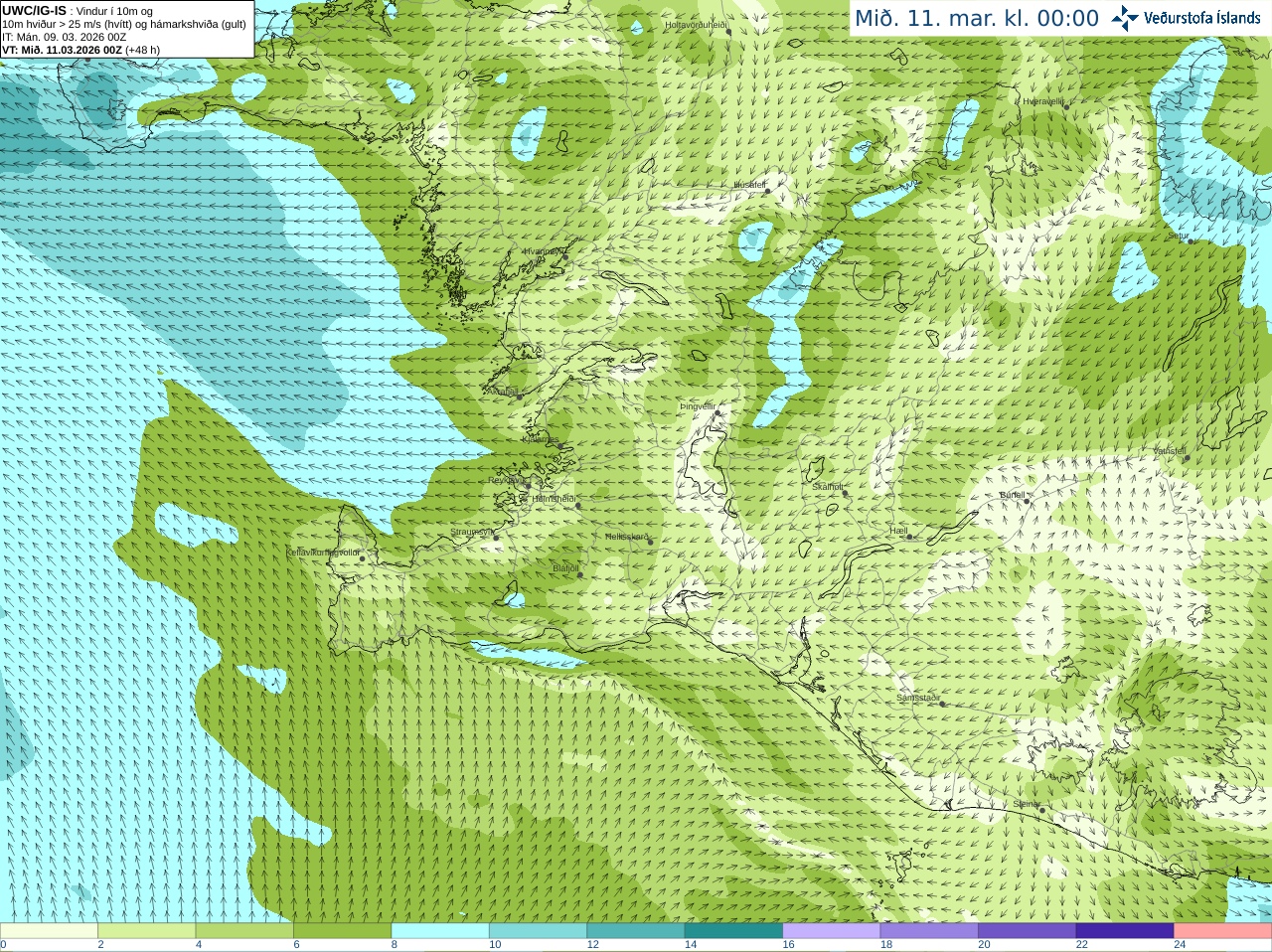Click the Setur station label
This screenshot has width=1272, height=952.
point(1179,236)
